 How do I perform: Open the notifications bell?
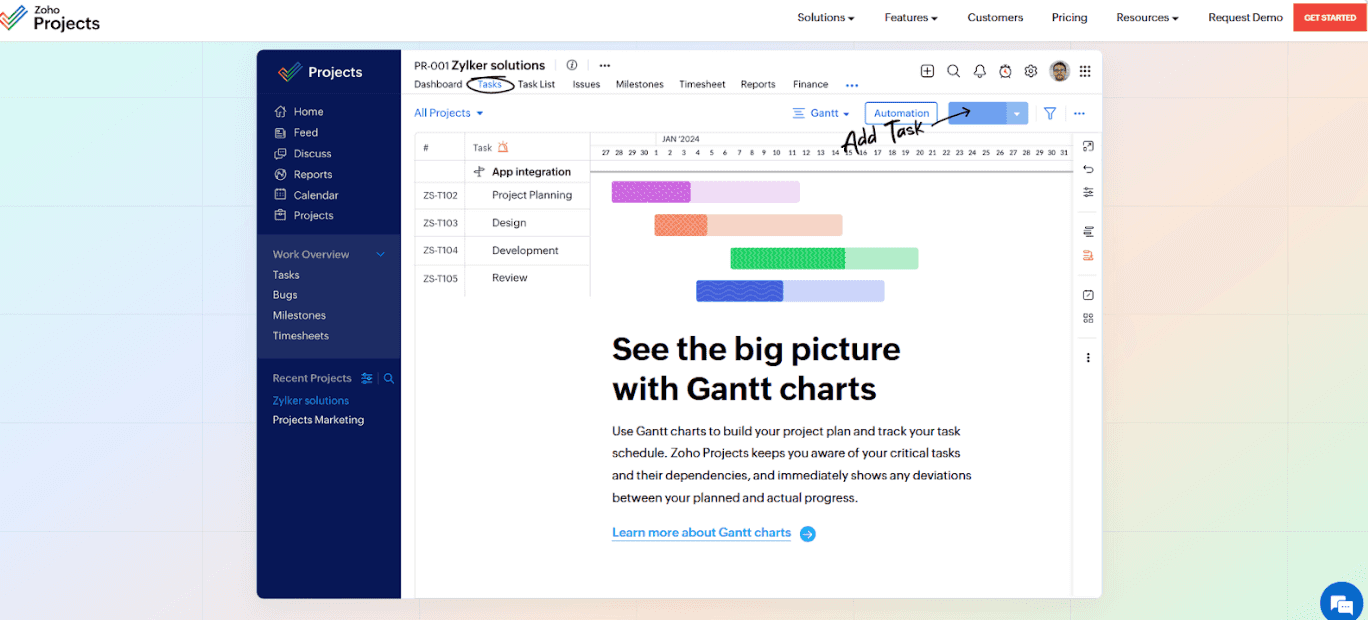point(979,71)
